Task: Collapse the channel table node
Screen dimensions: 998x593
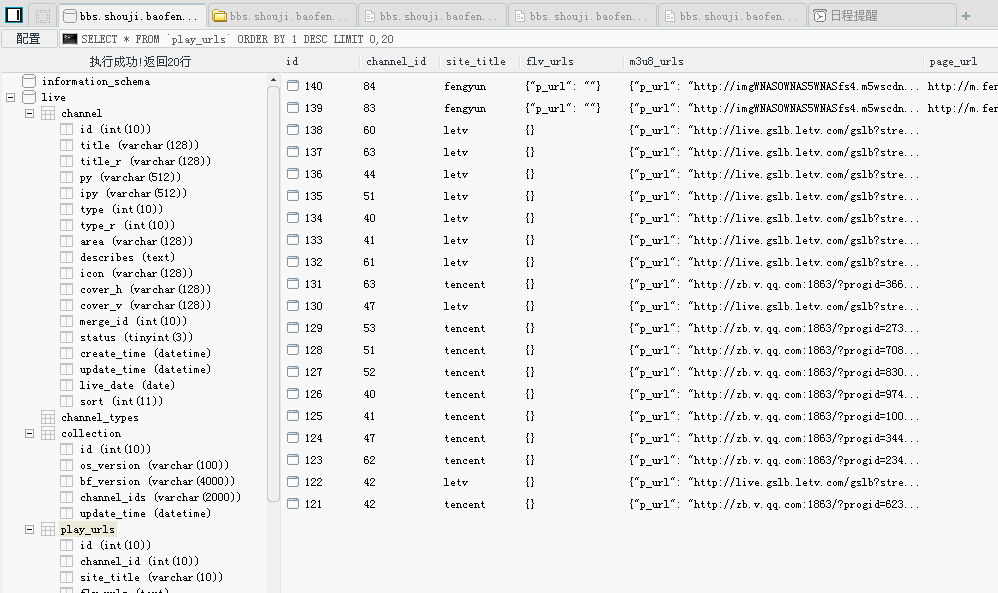Action: coord(29,113)
